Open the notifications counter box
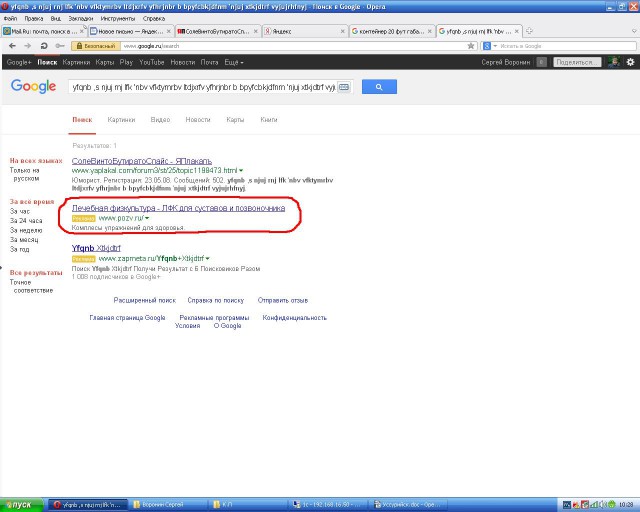This screenshot has height=512, width=640. (541, 62)
